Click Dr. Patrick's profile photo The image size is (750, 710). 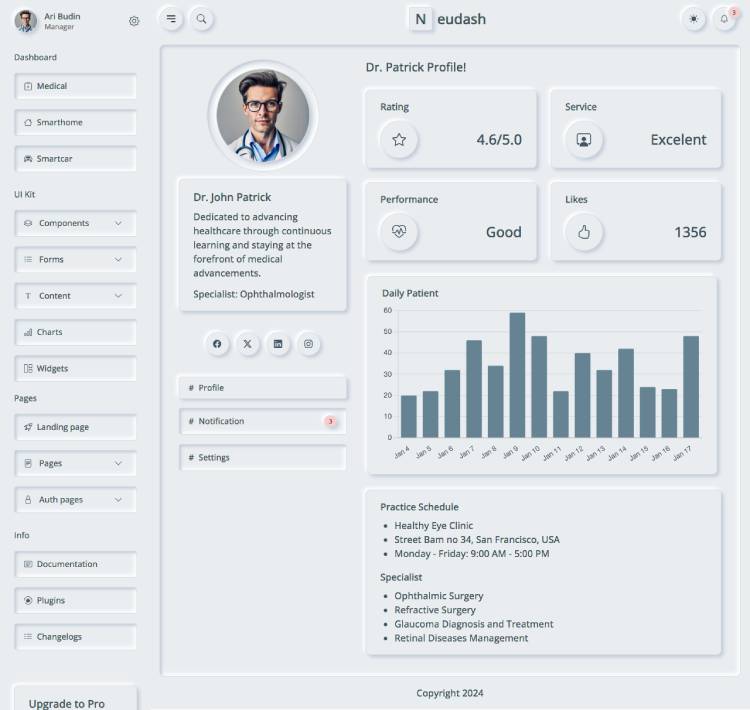click(x=263, y=114)
